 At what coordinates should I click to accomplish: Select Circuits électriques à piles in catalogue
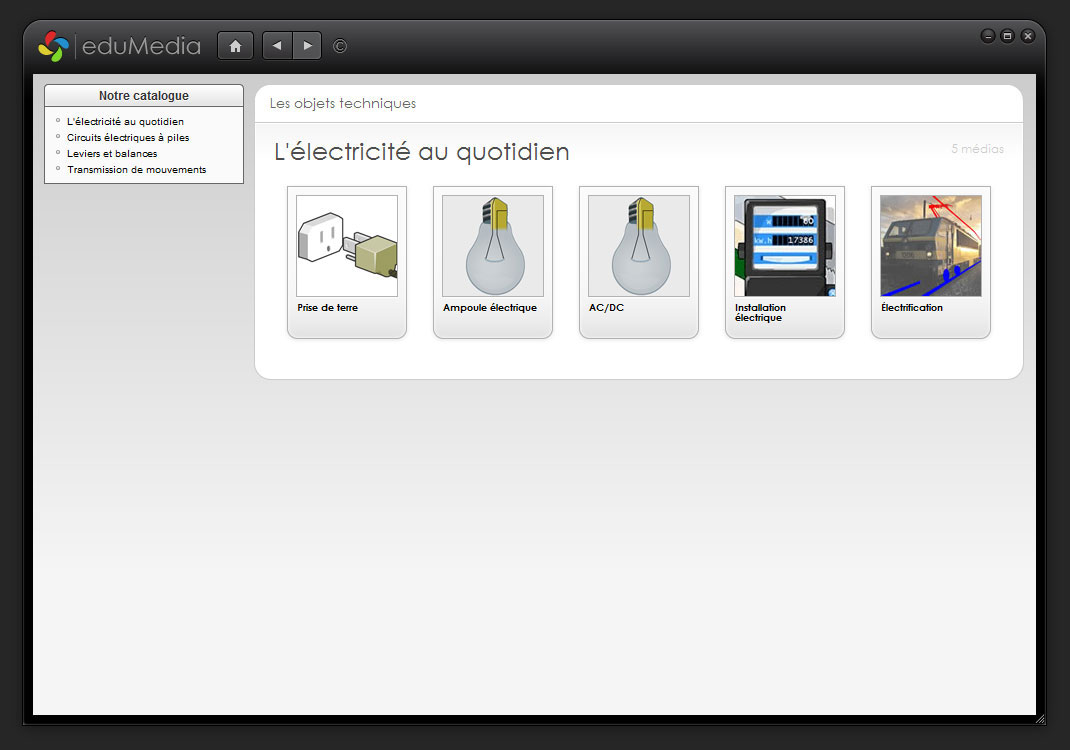pos(128,138)
